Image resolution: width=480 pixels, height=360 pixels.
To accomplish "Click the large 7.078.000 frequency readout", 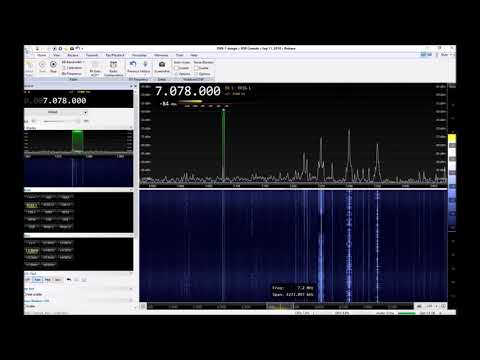I will tap(188, 91).
